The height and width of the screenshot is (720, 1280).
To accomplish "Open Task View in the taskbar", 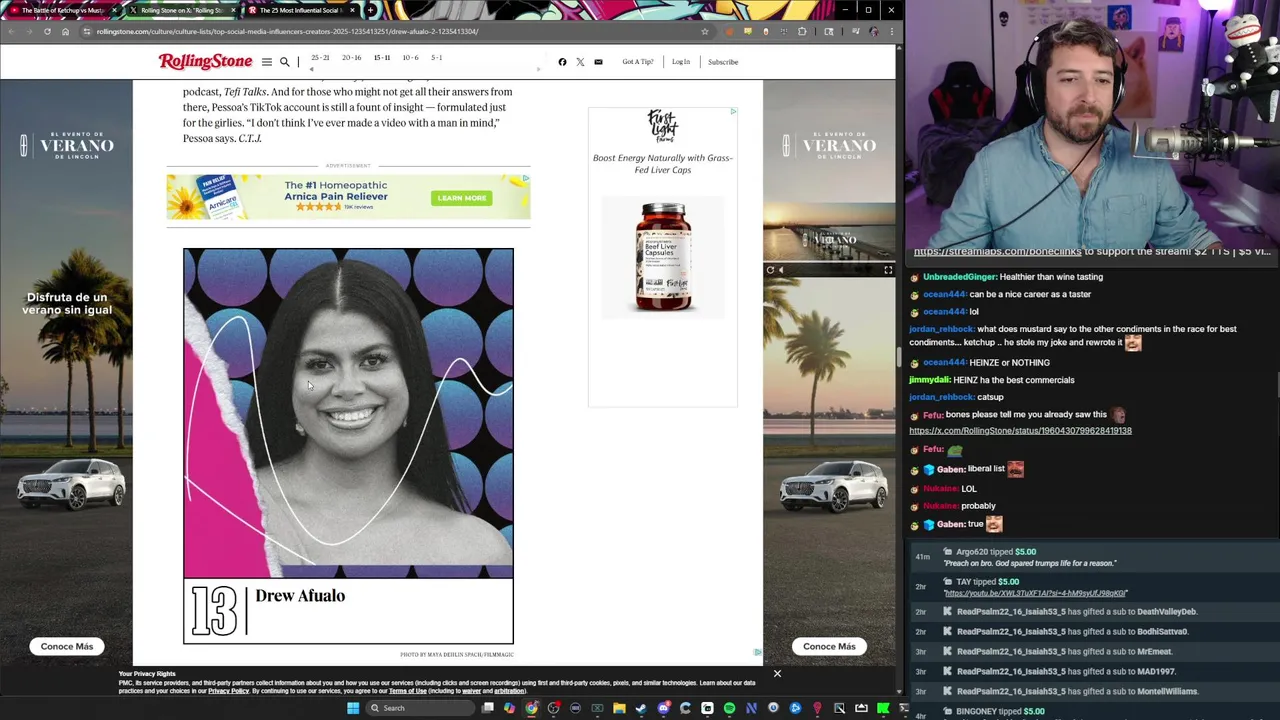I will (487, 708).
